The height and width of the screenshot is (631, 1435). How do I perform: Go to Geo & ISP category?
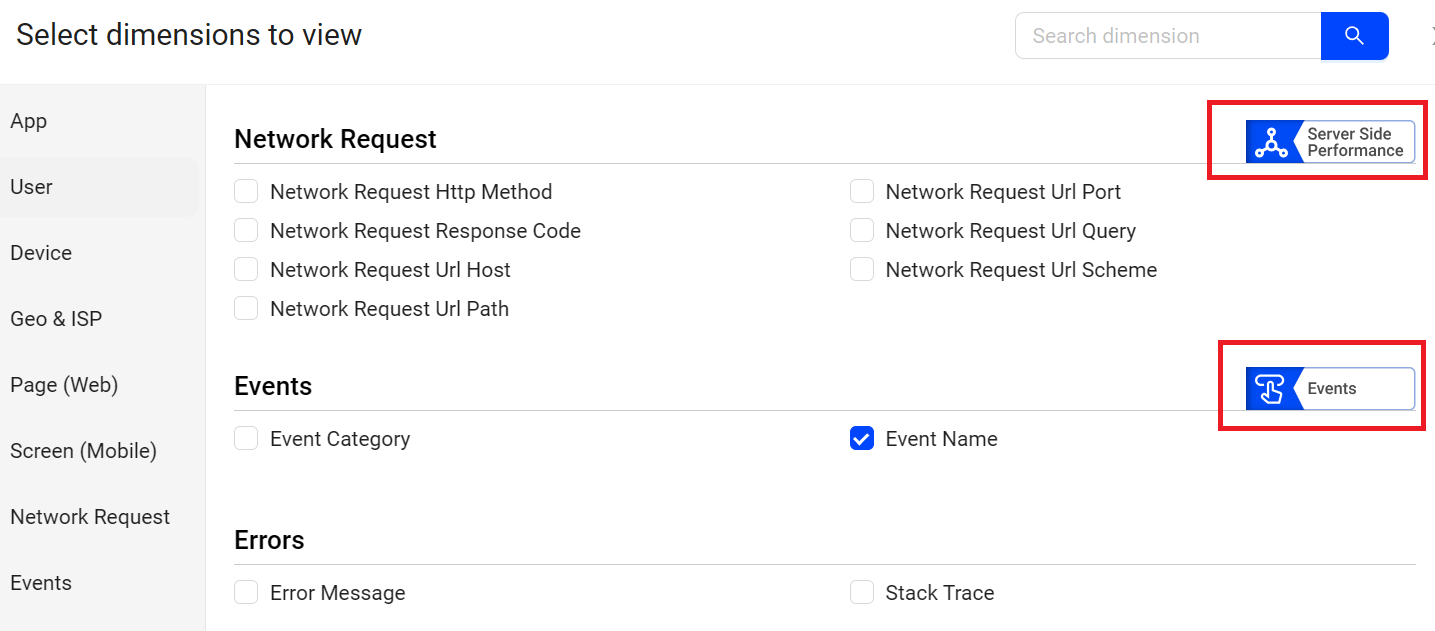click(56, 319)
